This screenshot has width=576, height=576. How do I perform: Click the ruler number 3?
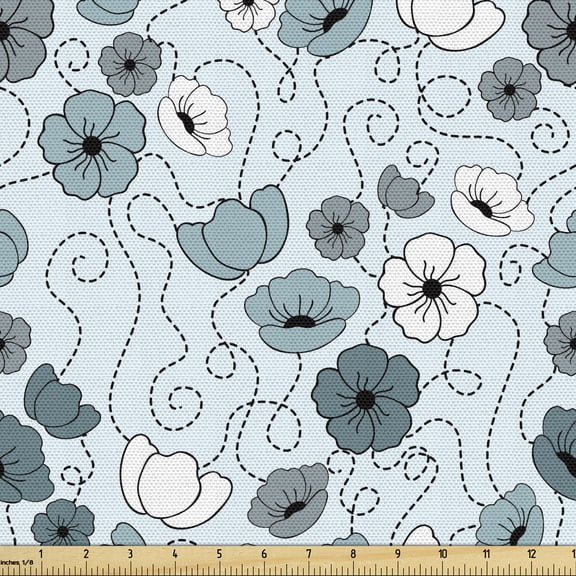pyautogui.click(x=130, y=554)
